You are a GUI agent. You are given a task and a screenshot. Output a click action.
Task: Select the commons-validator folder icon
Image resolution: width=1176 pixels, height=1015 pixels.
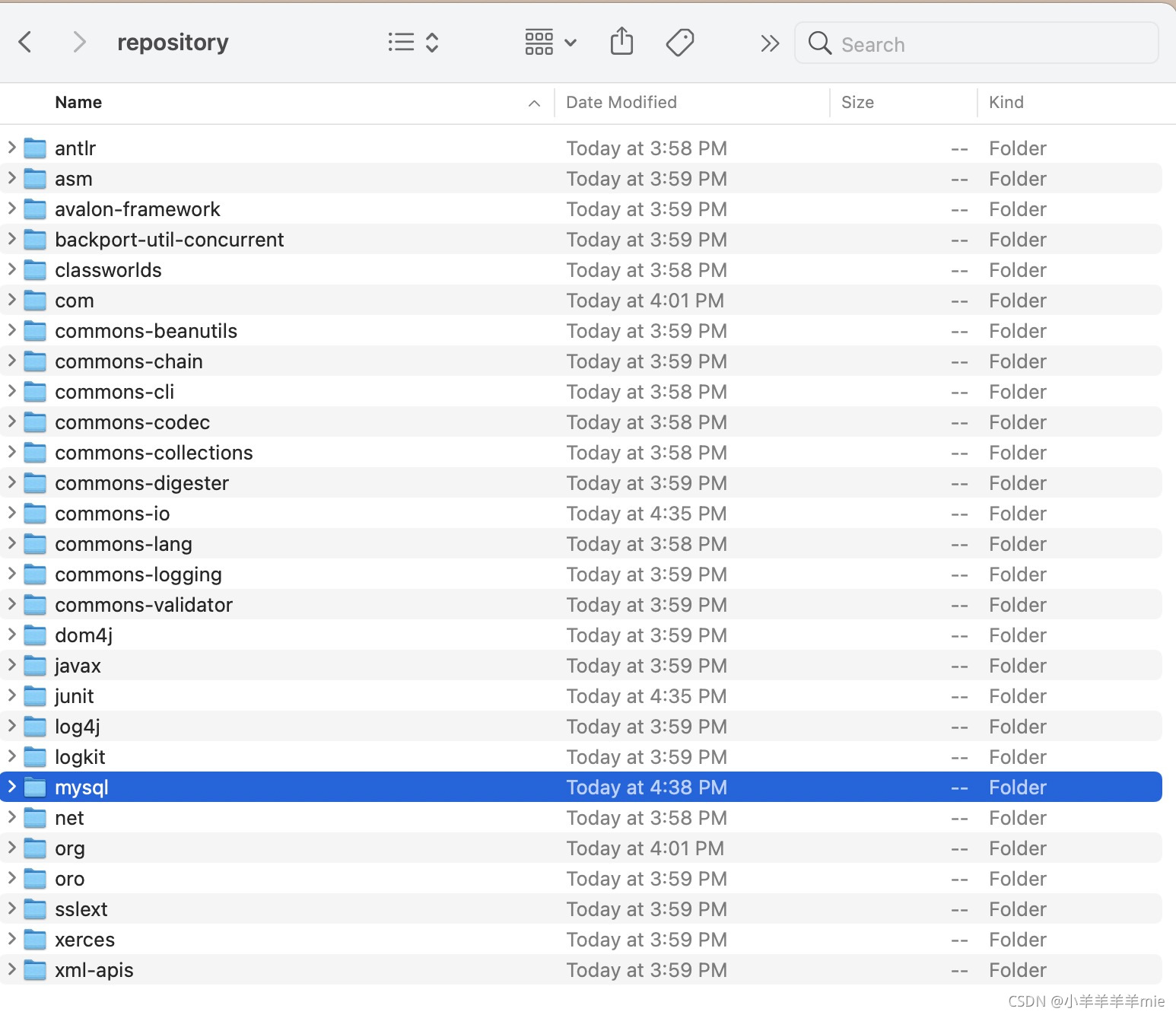[x=35, y=604]
